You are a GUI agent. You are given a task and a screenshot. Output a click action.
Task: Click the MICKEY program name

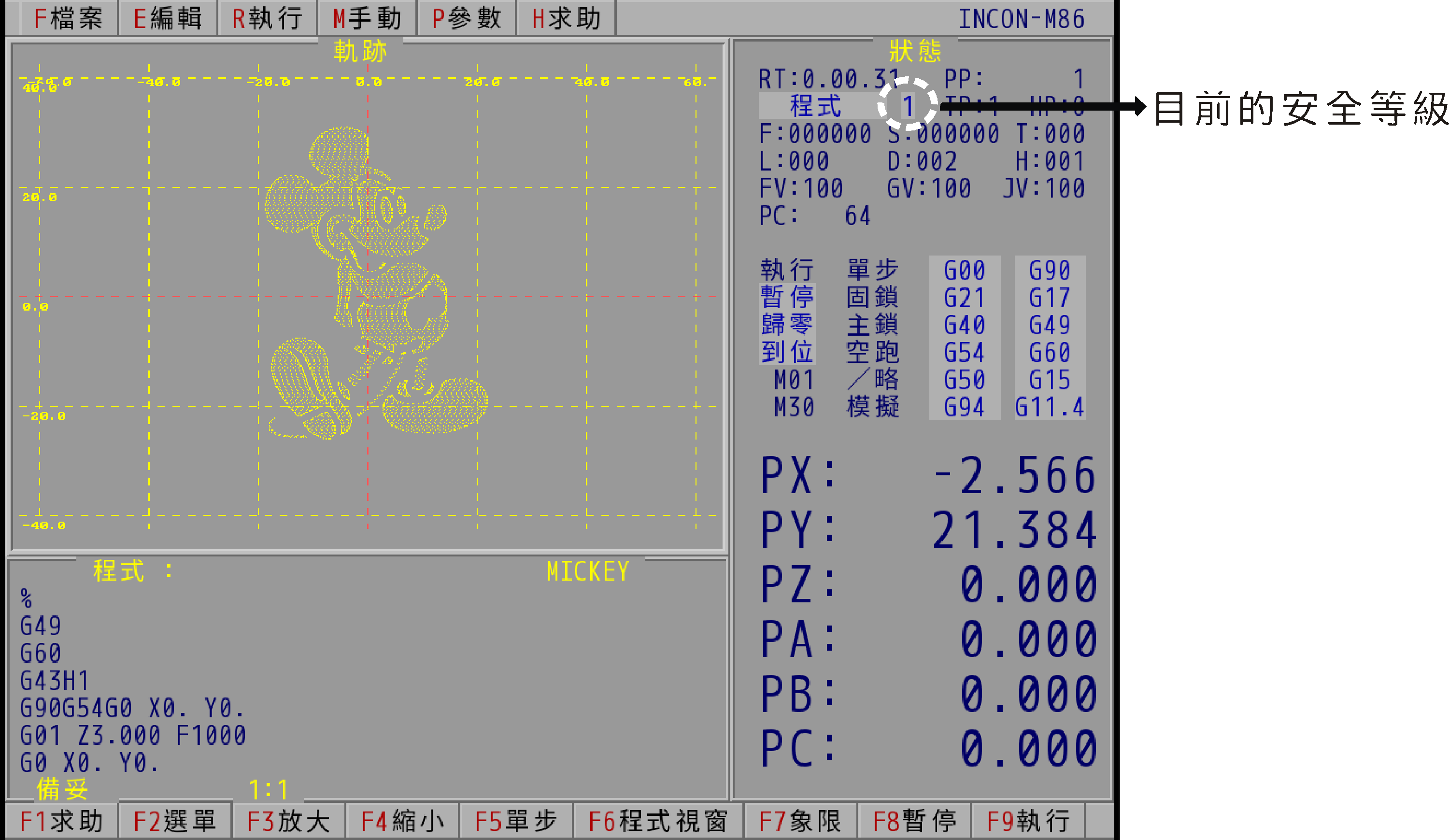click(x=588, y=571)
